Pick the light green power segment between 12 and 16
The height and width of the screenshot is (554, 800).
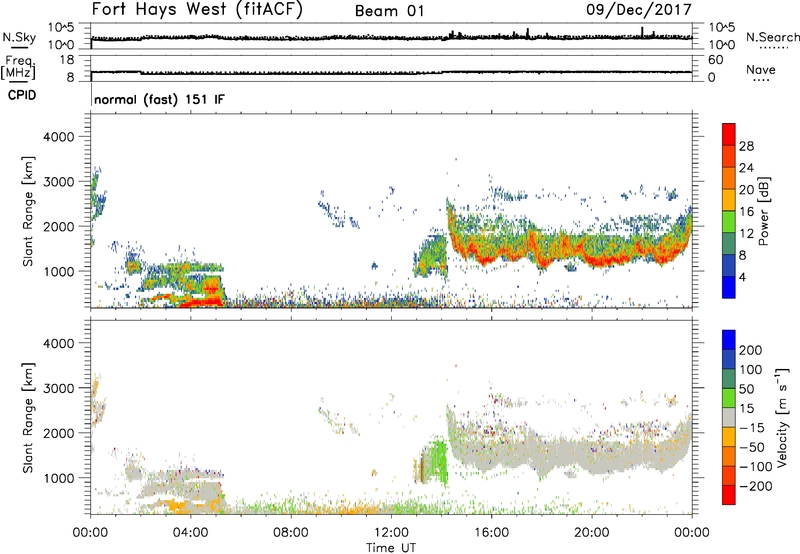(729, 222)
